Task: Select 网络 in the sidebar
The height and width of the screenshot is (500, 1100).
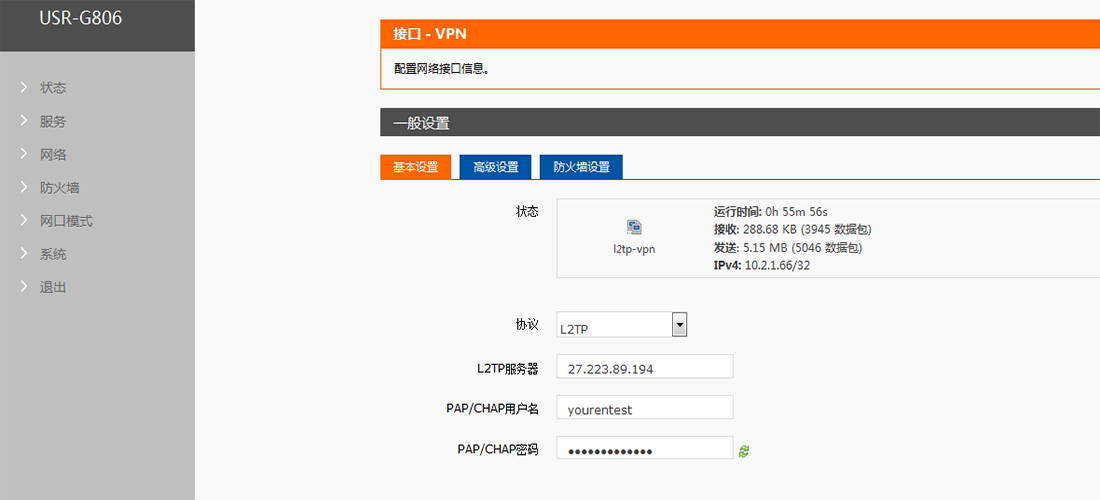Action: coord(53,154)
